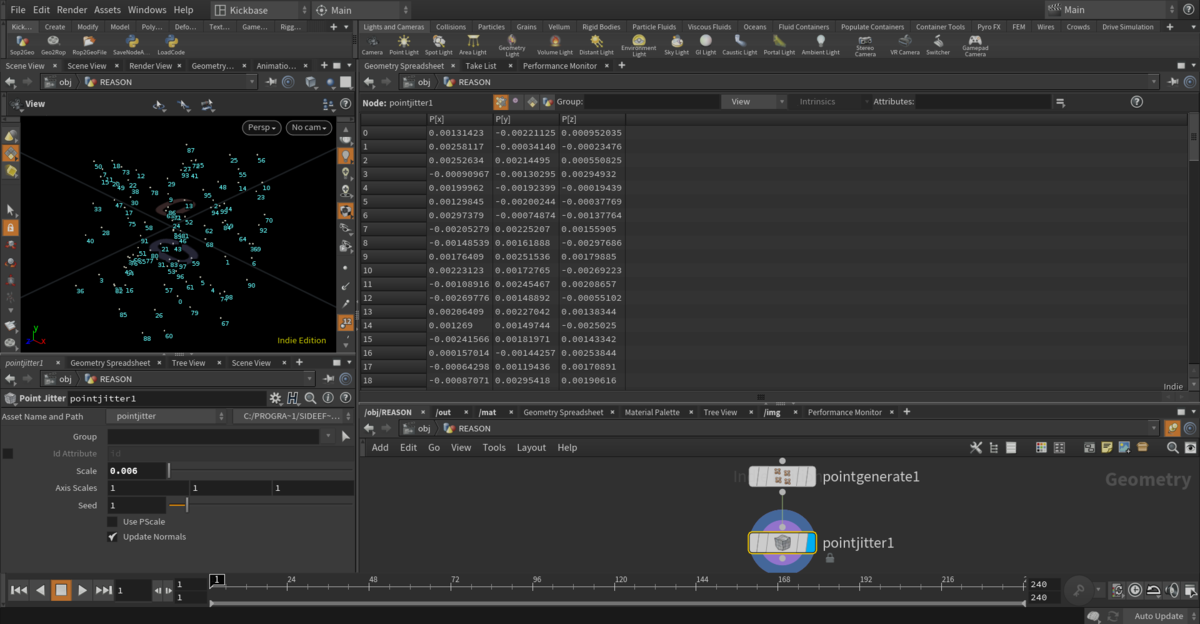
Task: Open the Persp viewport dropdown
Action: [261, 128]
